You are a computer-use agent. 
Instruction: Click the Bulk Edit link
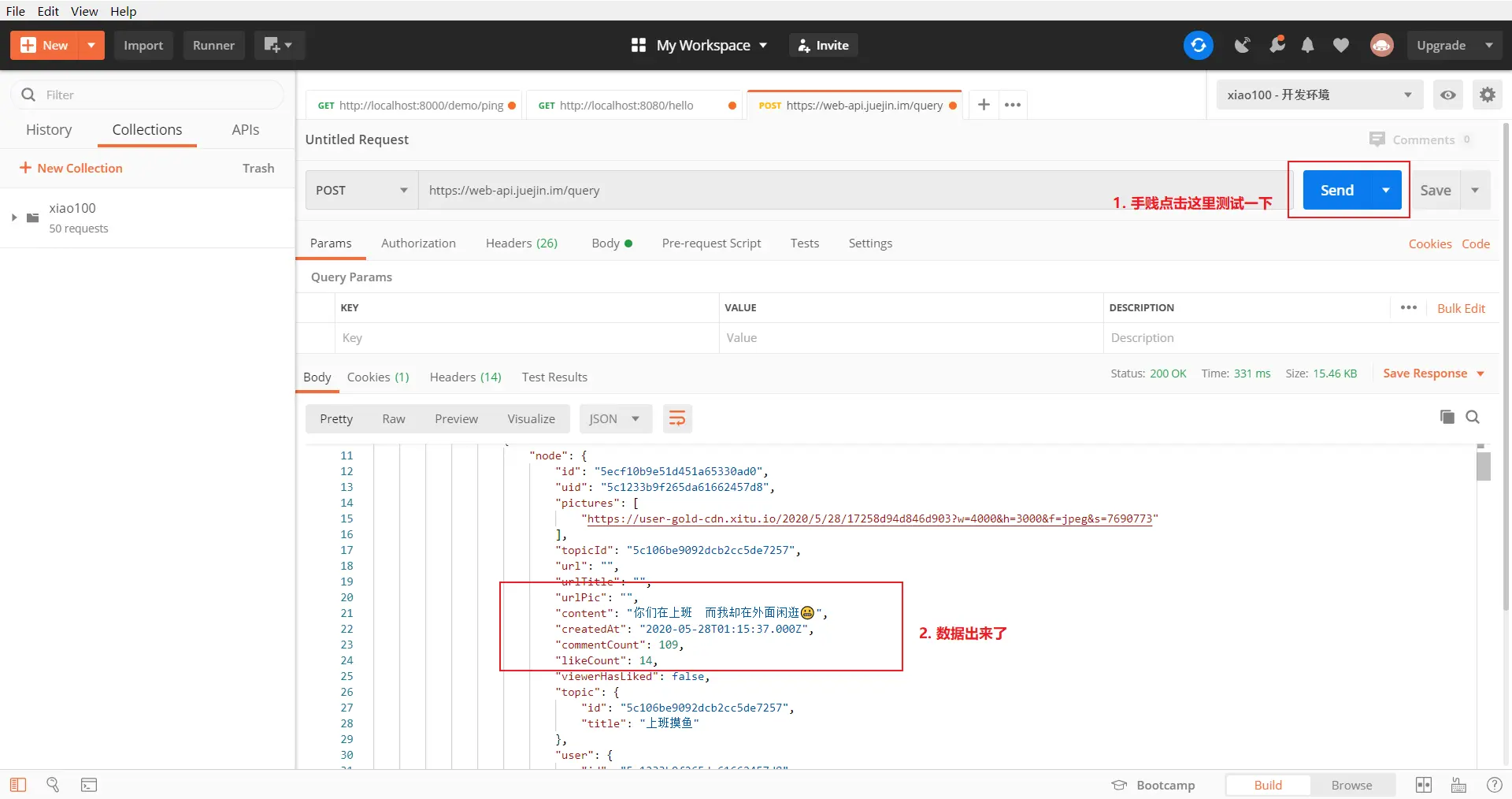[1461, 308]
